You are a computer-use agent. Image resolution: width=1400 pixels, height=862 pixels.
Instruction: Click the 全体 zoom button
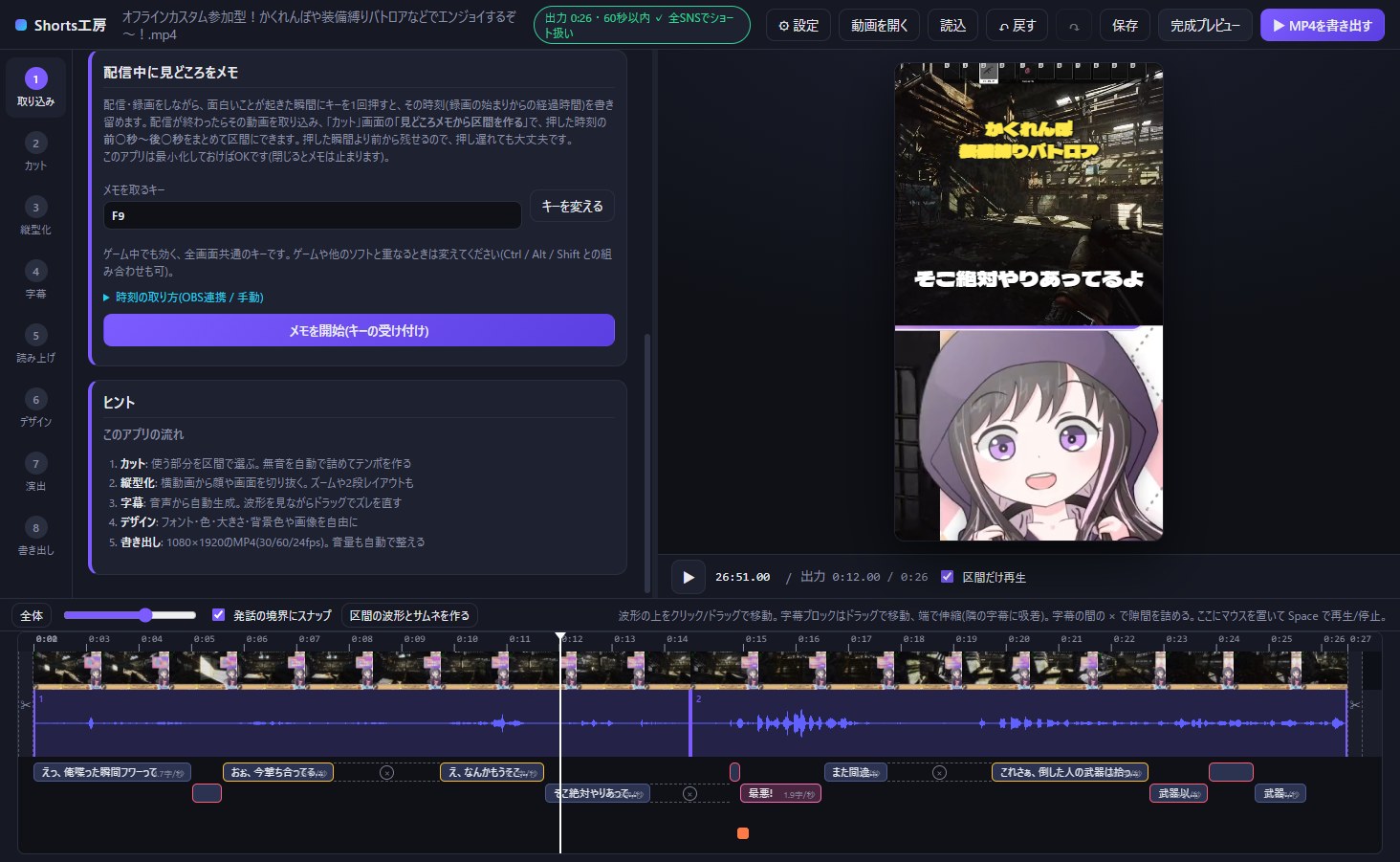click(32, 615)
